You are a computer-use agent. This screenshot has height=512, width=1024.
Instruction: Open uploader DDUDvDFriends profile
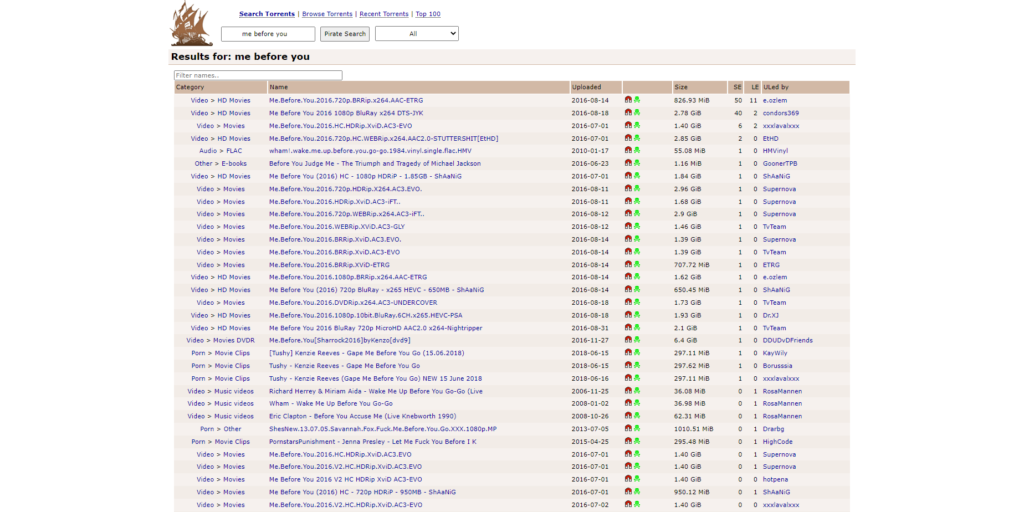(x=788, y=340)
